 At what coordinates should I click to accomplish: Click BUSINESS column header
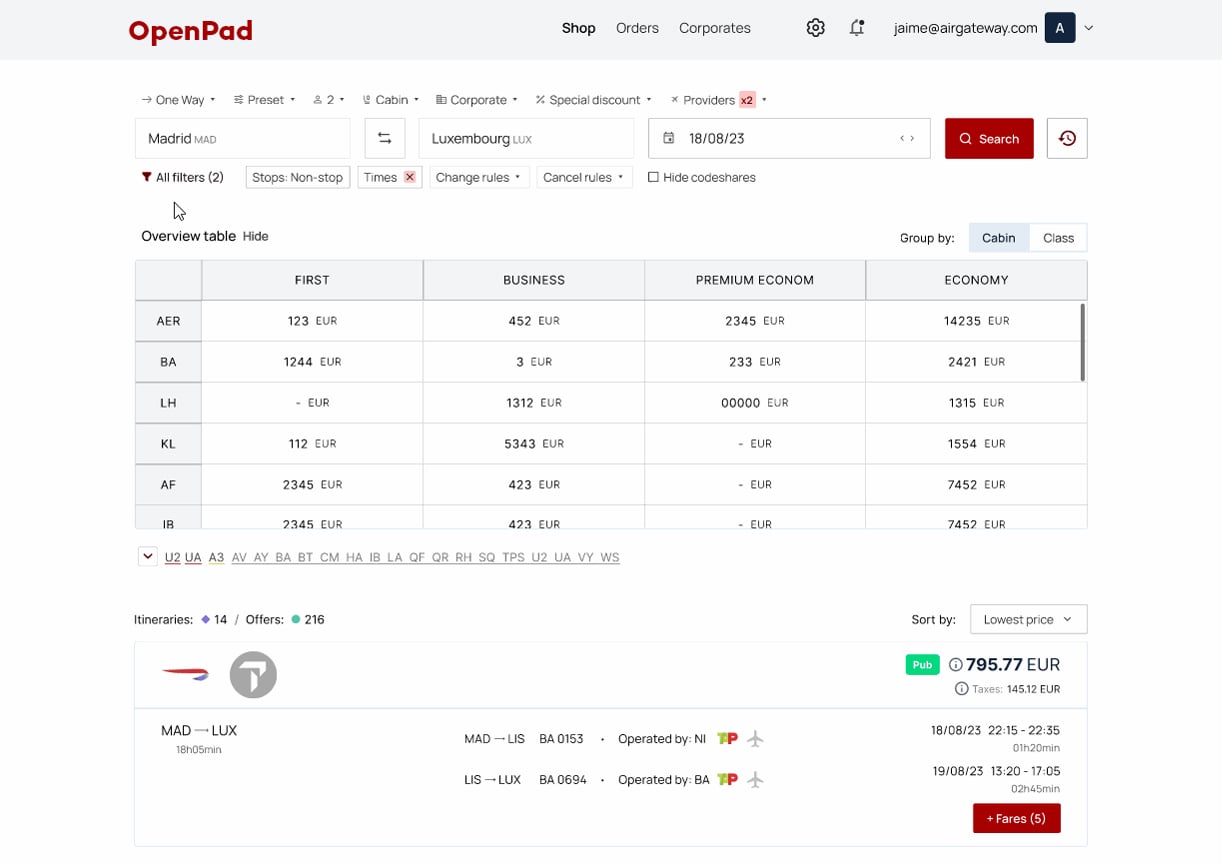pyautogui.click(x=534, y=280)
